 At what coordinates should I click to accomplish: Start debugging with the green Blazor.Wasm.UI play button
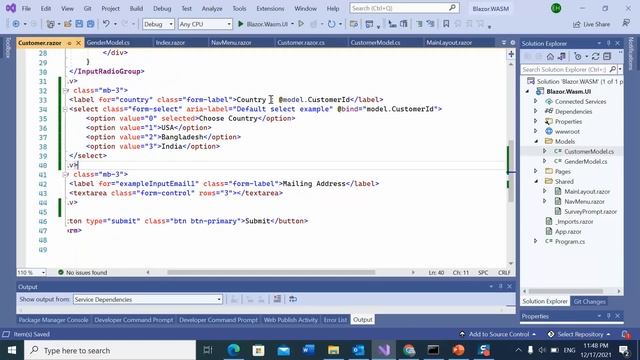click(x=263, y=24)
